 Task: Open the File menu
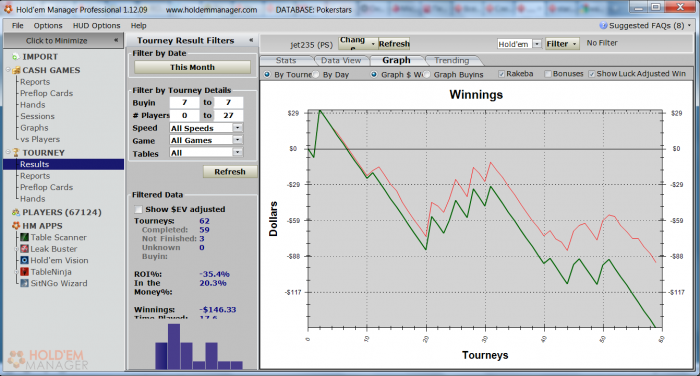pyautogui.click(x=17, y=25)
